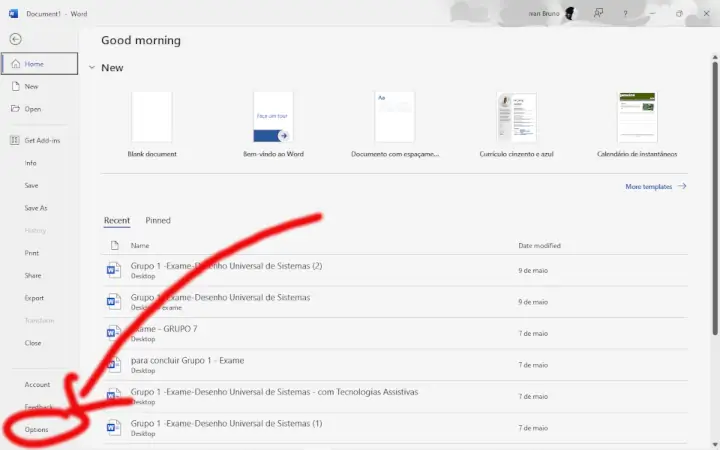Image resolution: width=720 pixels, height=450 pixels.
Task: Create a Blank document
Action: coord(152,124)
